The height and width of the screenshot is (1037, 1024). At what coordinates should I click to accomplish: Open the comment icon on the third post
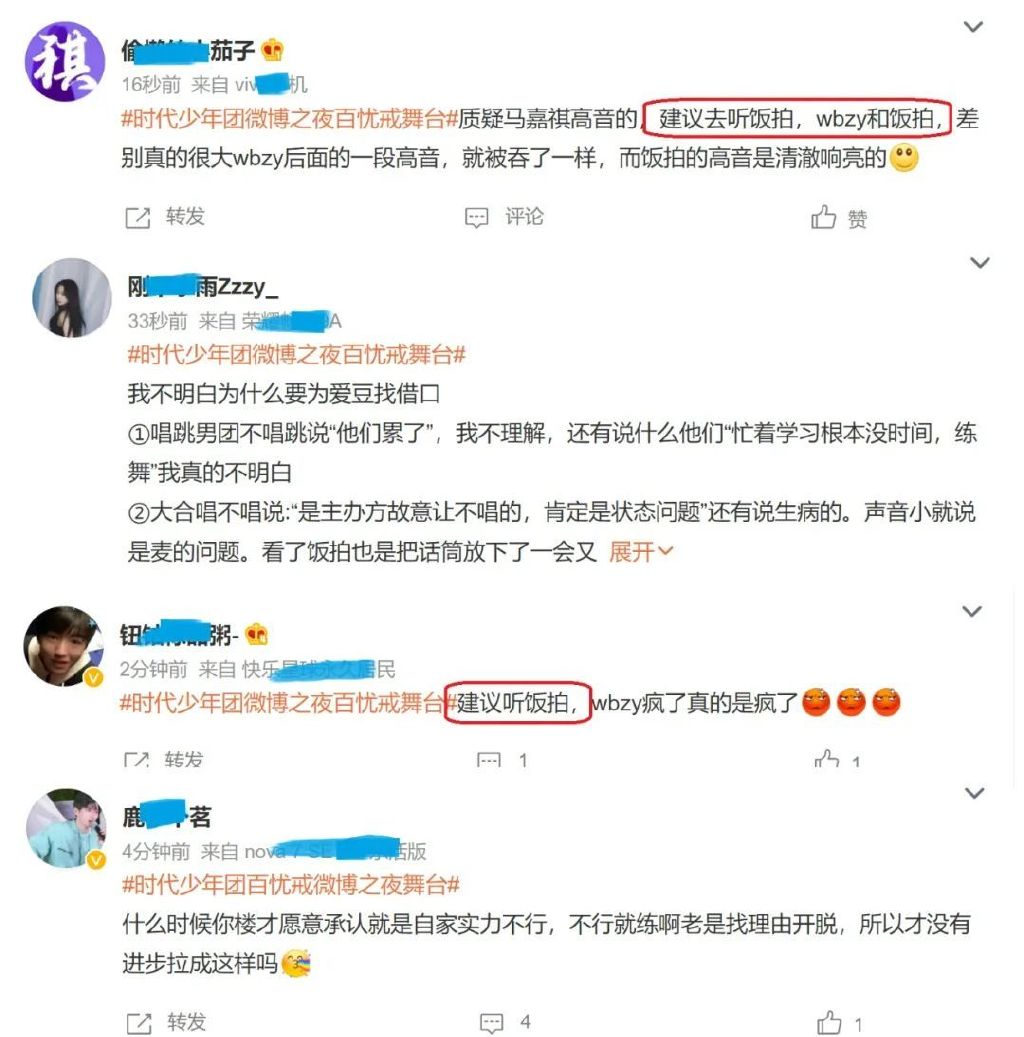489,759
